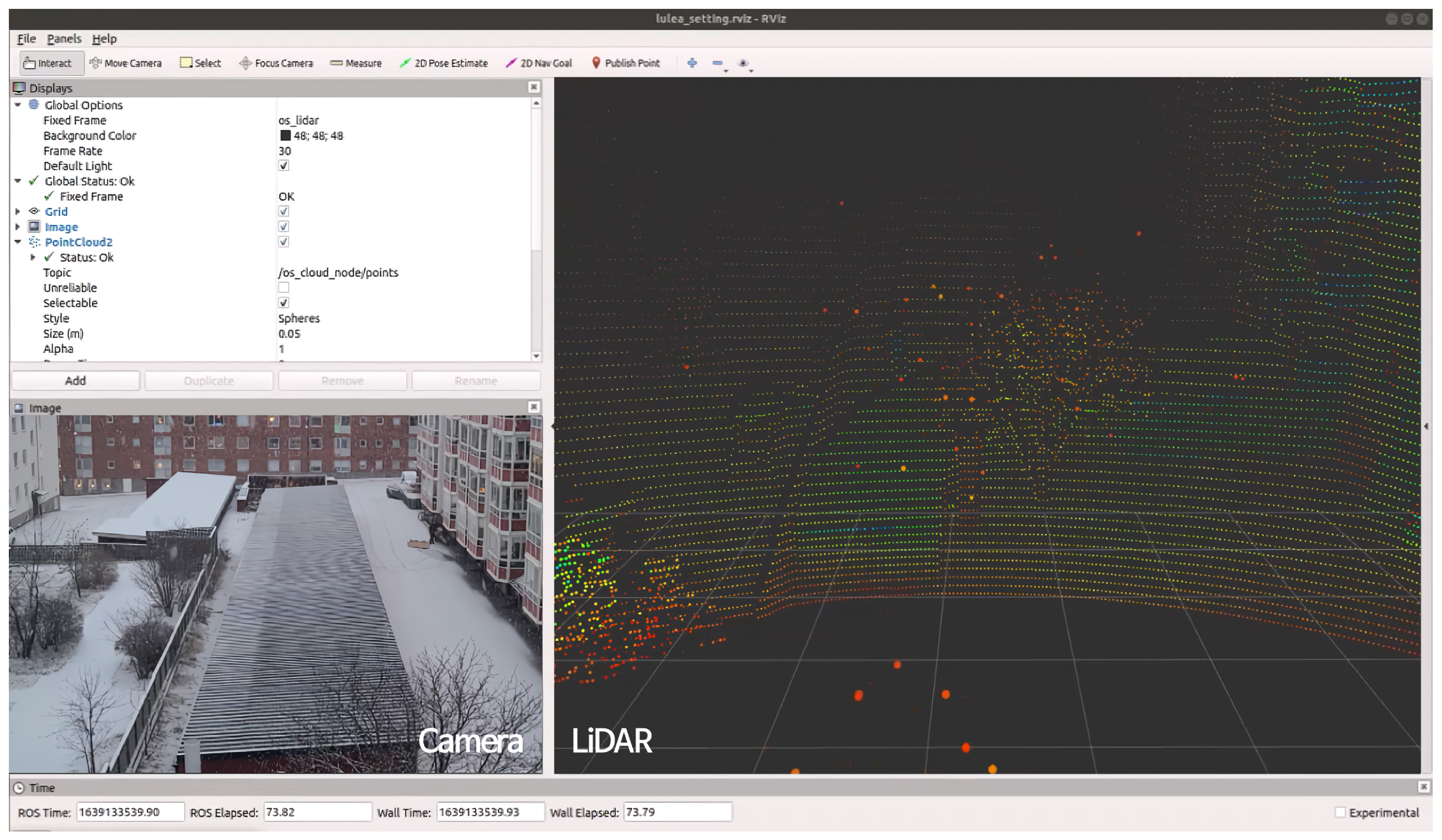This screenshot has height=840, width=1442.
Task: Expand the Grid display properties
Action: click(18, 212)
